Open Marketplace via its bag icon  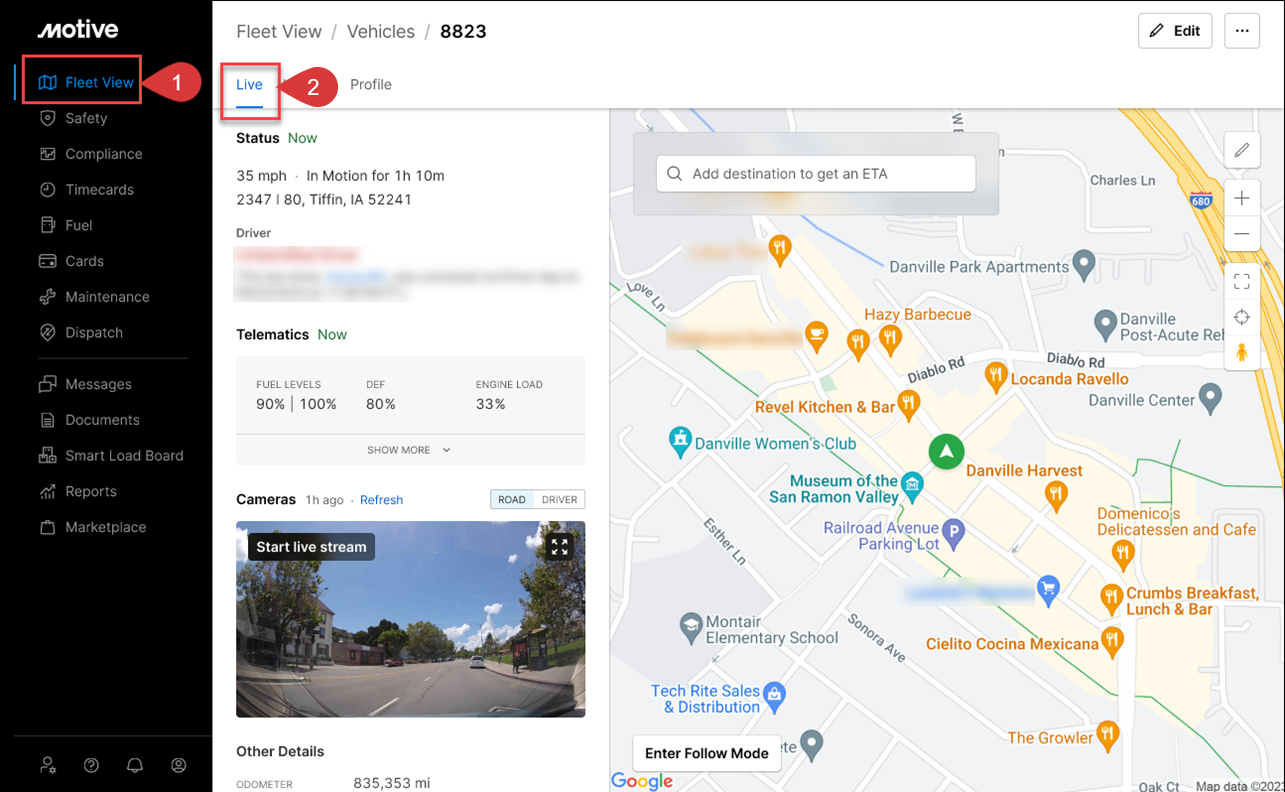coord(47,527)
